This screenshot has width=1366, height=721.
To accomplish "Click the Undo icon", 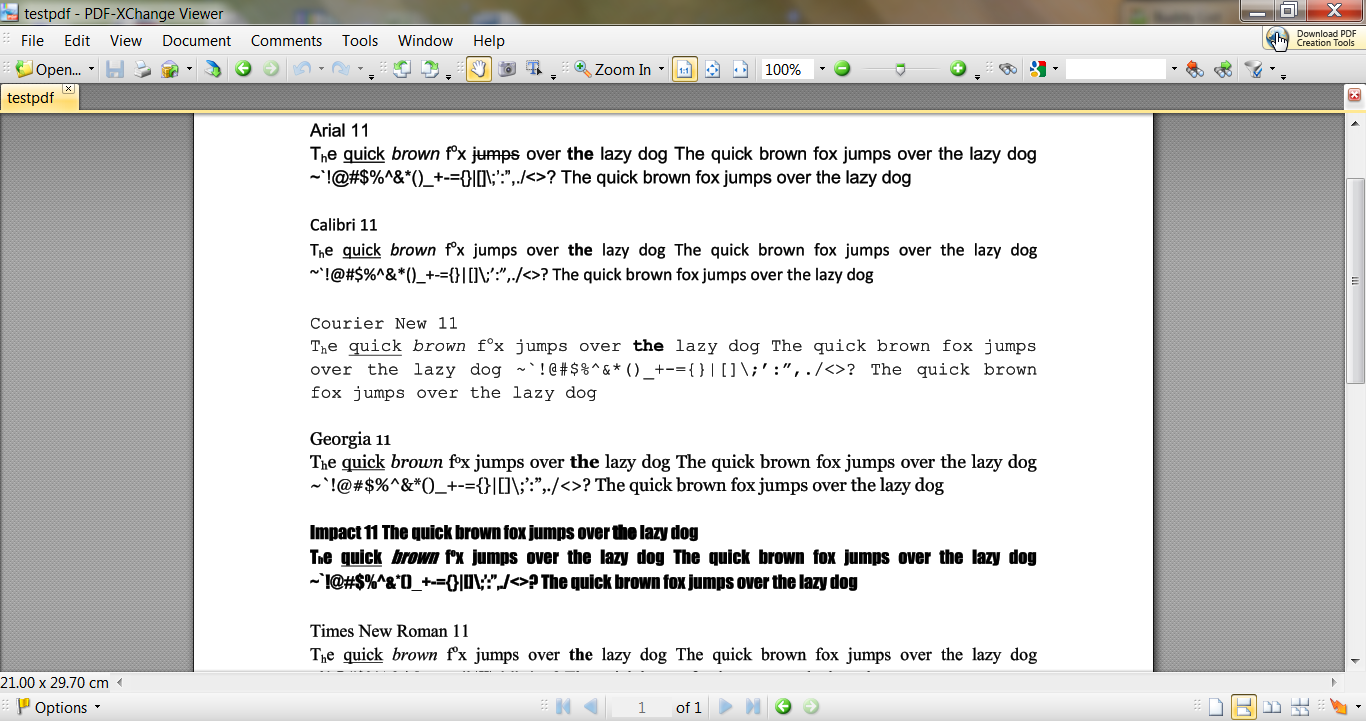I will 301,69.
